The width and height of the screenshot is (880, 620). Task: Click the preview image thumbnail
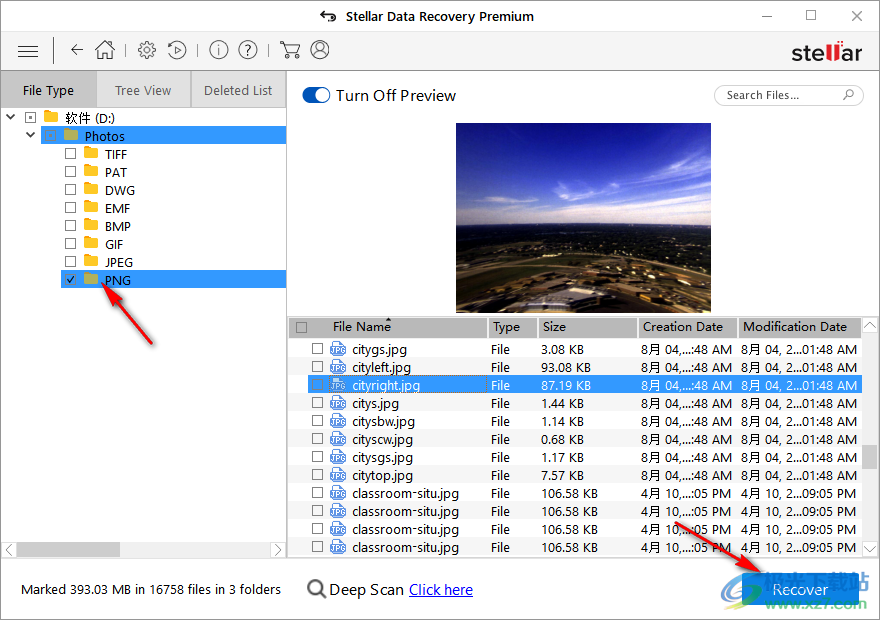[x=583, y=218]
